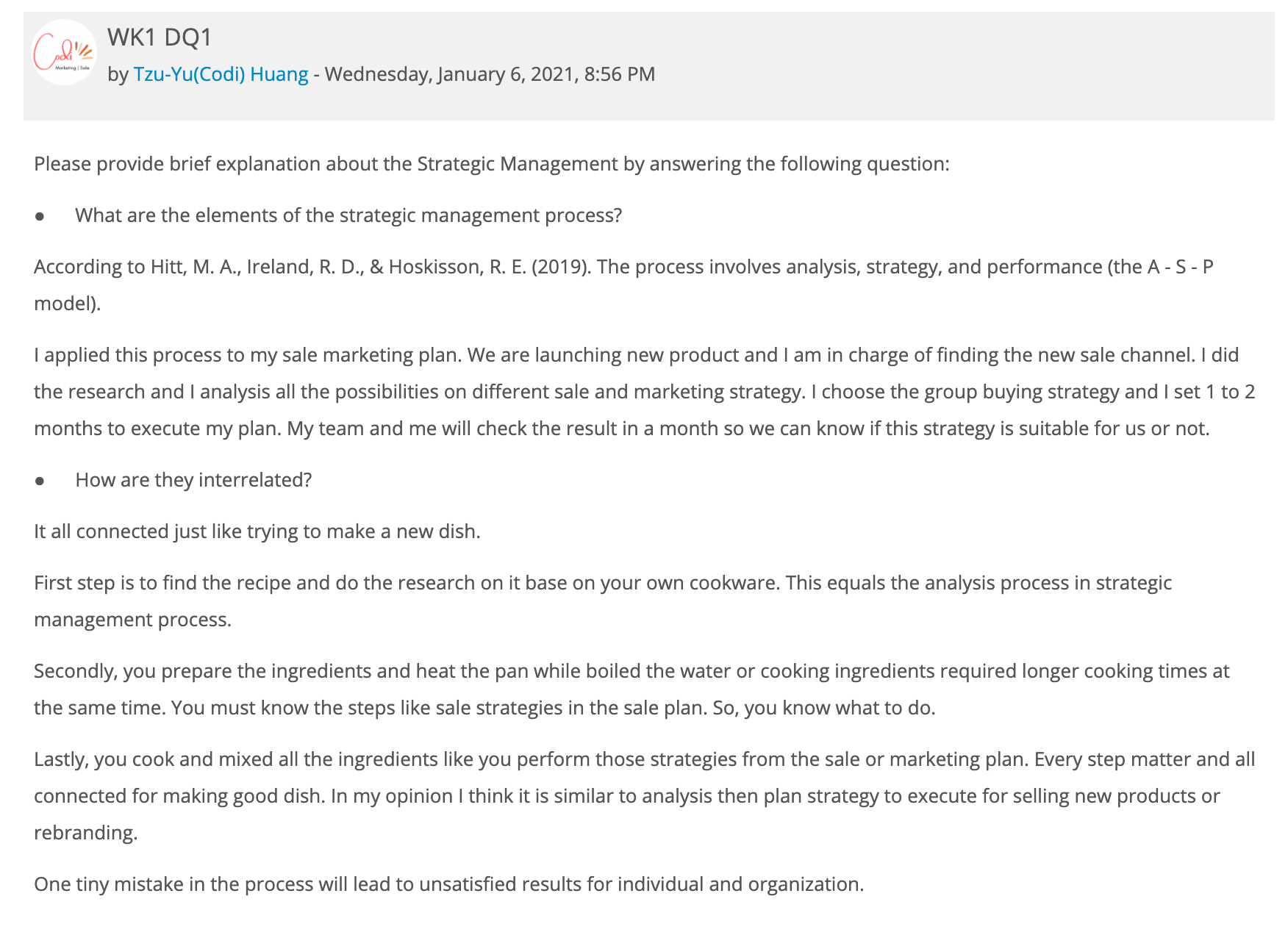Screen dimensions: 1288x935
Task: Open Tzu-Yu(Codi) Huang's profile link
Action: click(221, 74)
